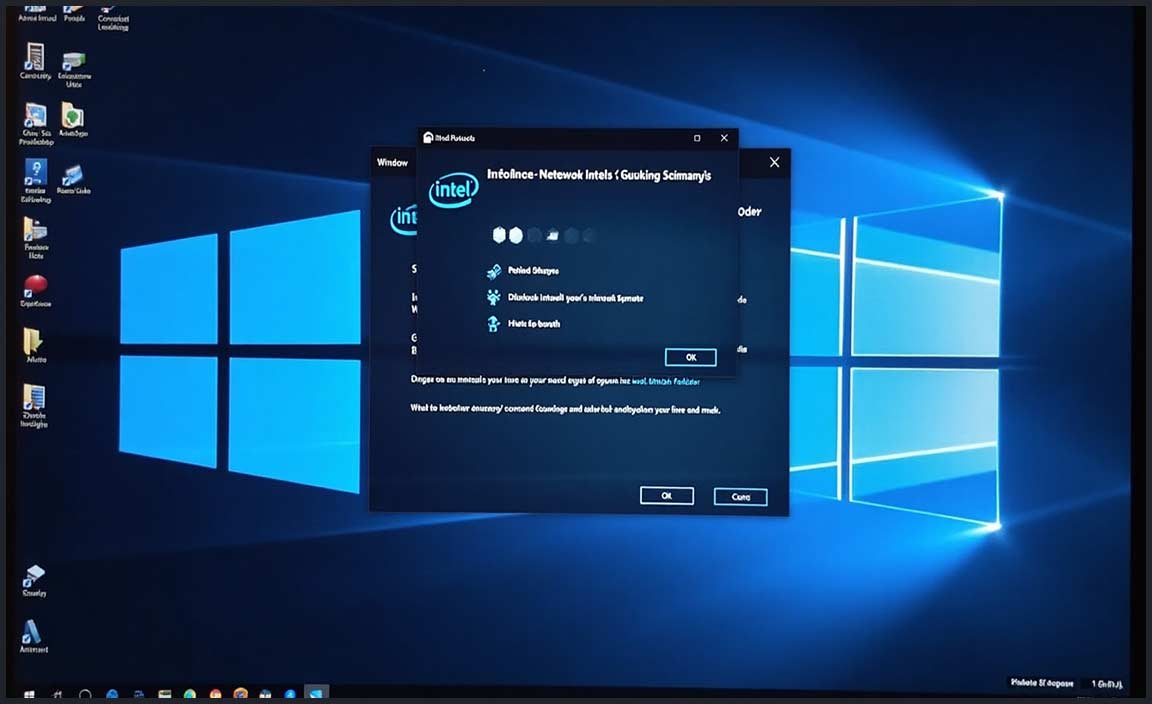Open the folder with green shield desktop icon

(x=72, y=115)
